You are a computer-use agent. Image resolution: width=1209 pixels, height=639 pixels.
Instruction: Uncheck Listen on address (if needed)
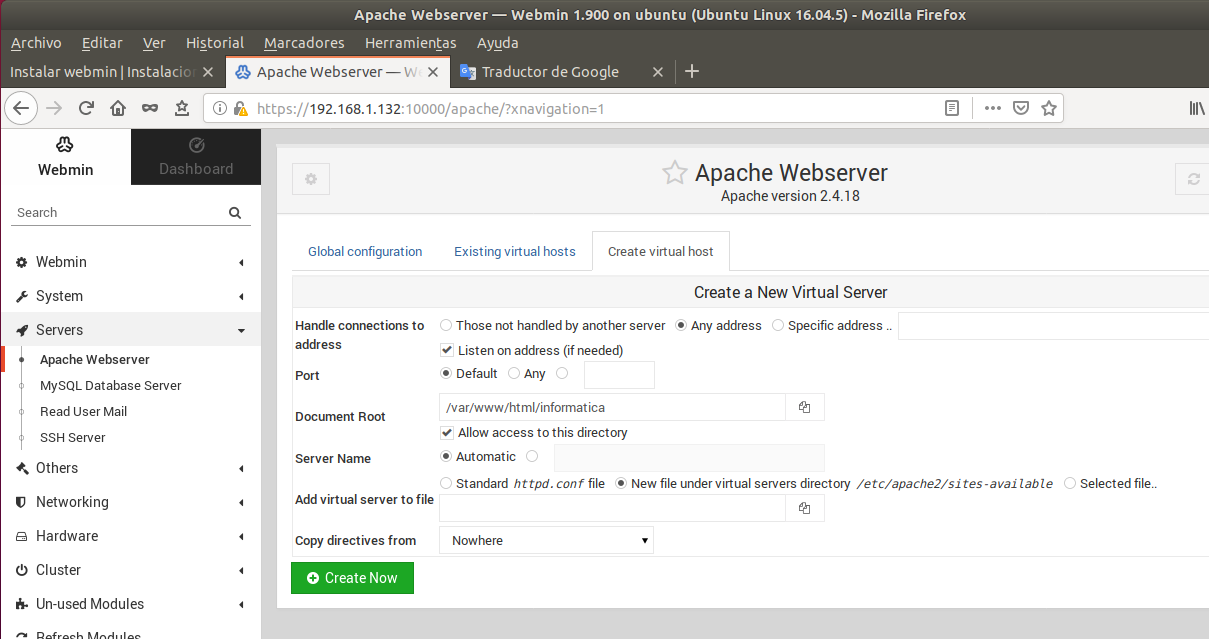point(447,351)
